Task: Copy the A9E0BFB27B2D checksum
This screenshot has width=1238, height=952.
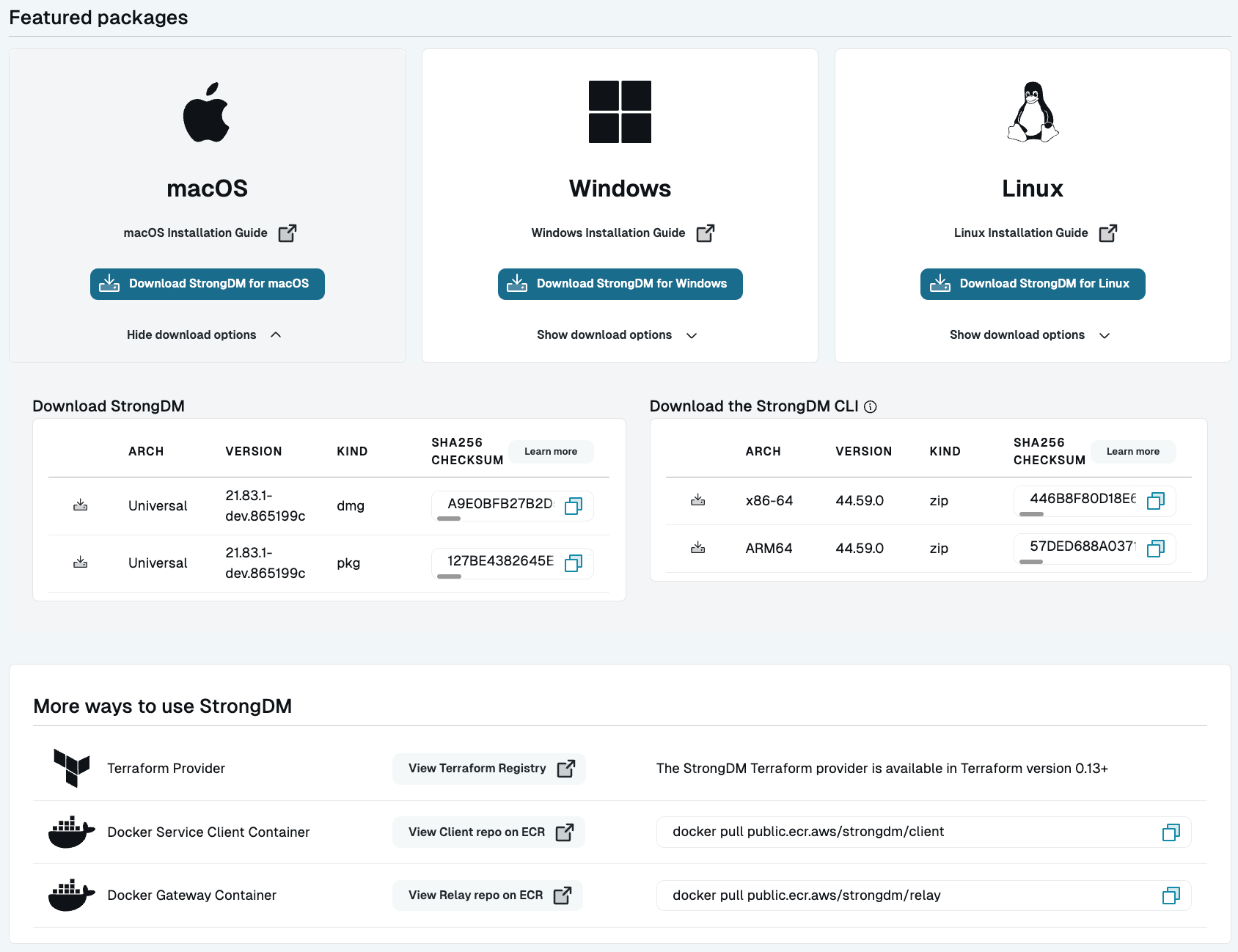Action: tap(574, 505)
